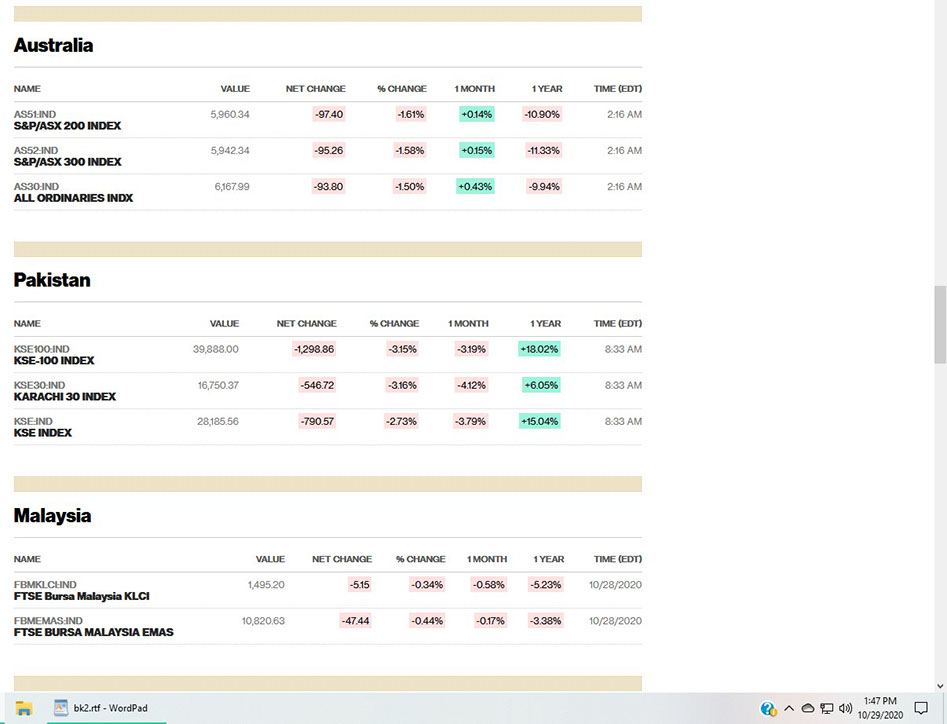947x724 pixels.
Task: Click the 2:16 AM time in AS51:IND row
Action: tap(624, 114)
